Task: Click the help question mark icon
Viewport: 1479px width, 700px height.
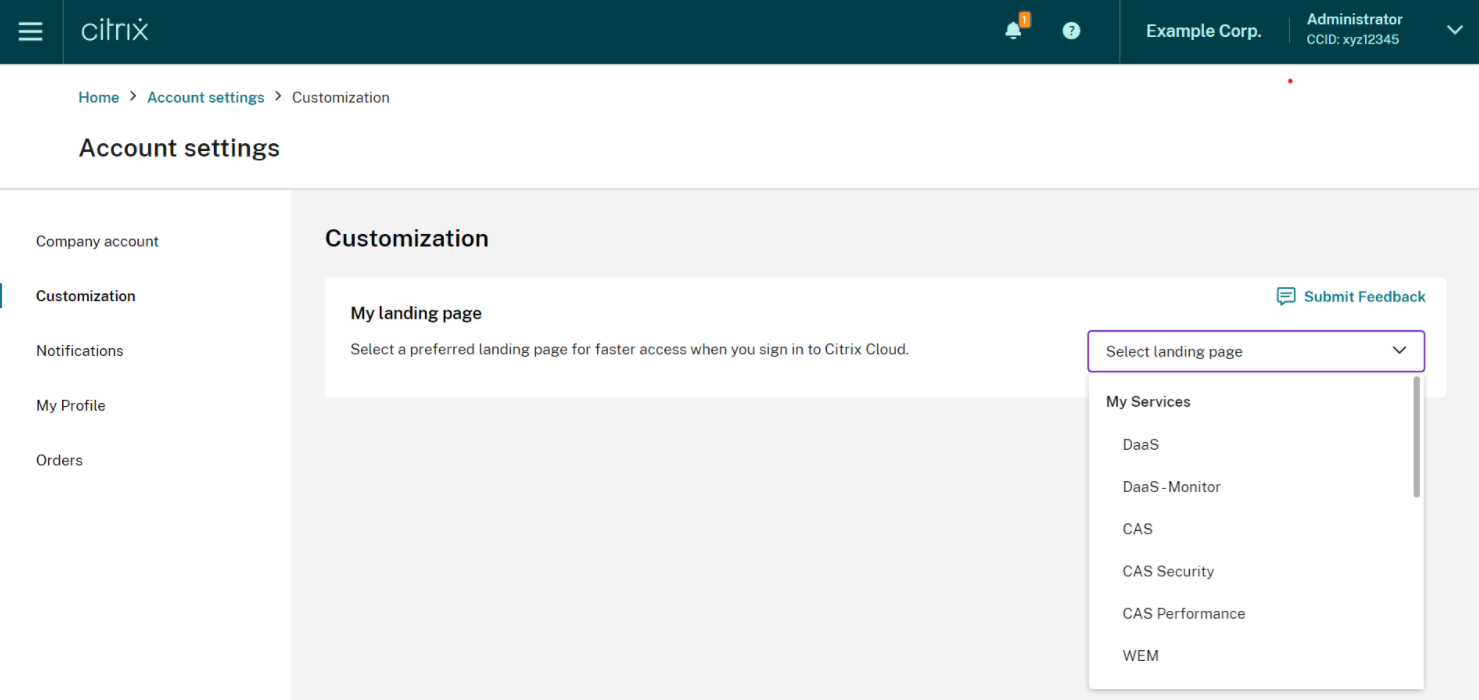Action: (1071, 31)
